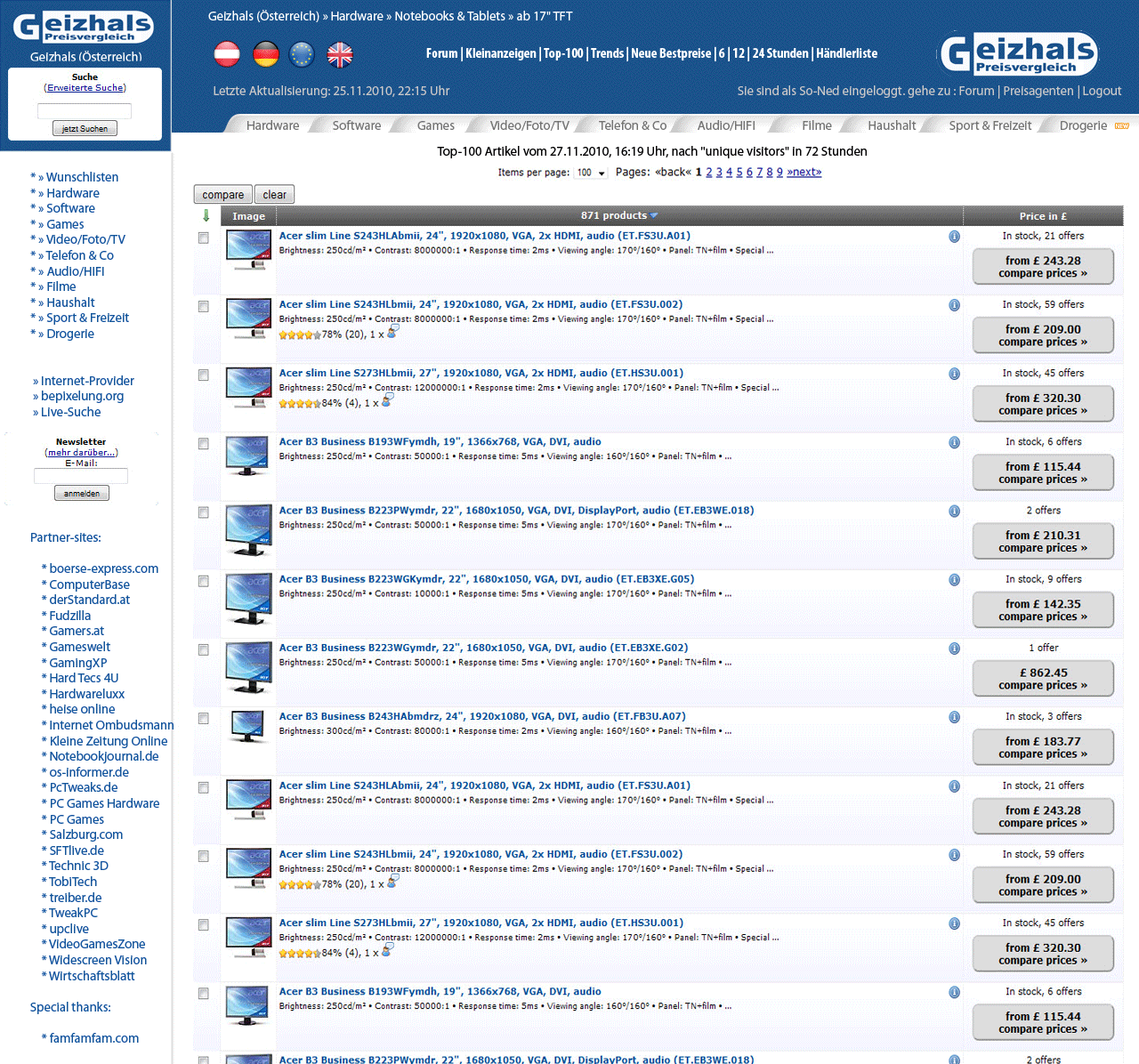Tick checkbox for first Acer B193WFymdh row

204,443
